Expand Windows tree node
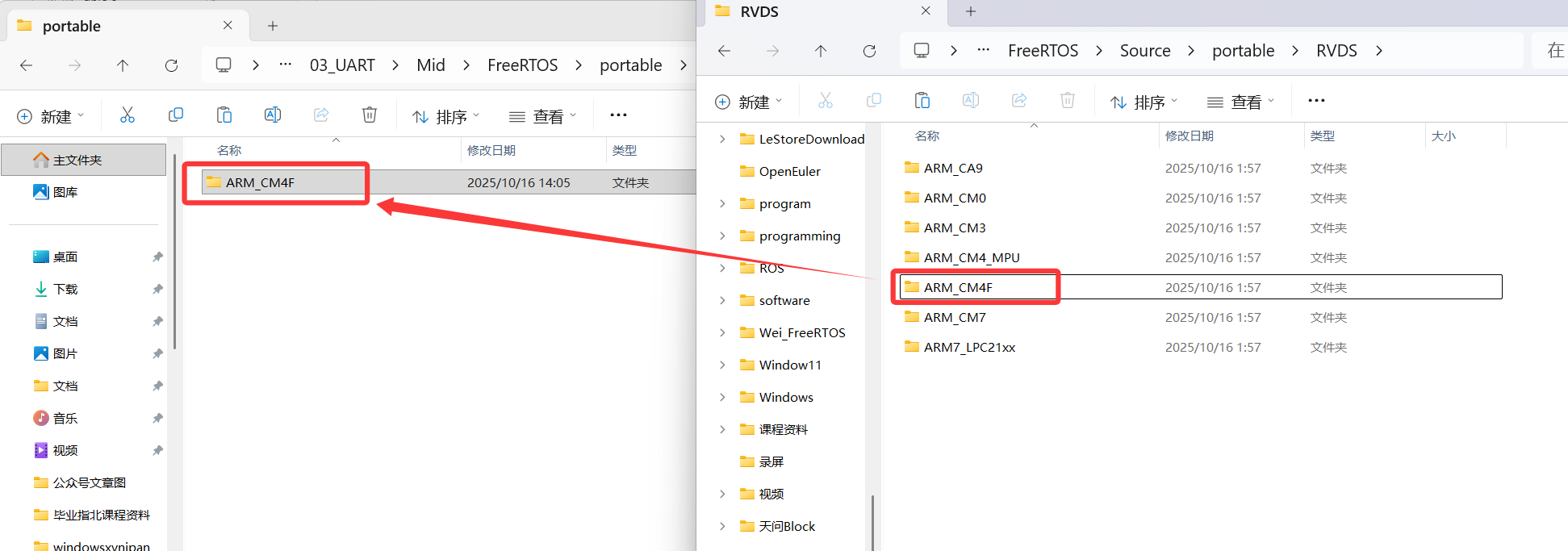Viewport: 1568px width, 551px height. click(722, 397)
